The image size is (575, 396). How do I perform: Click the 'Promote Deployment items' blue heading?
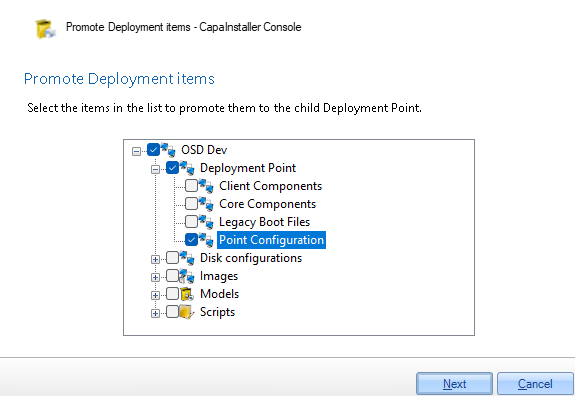pyautogui.click(x=119, y=79)
